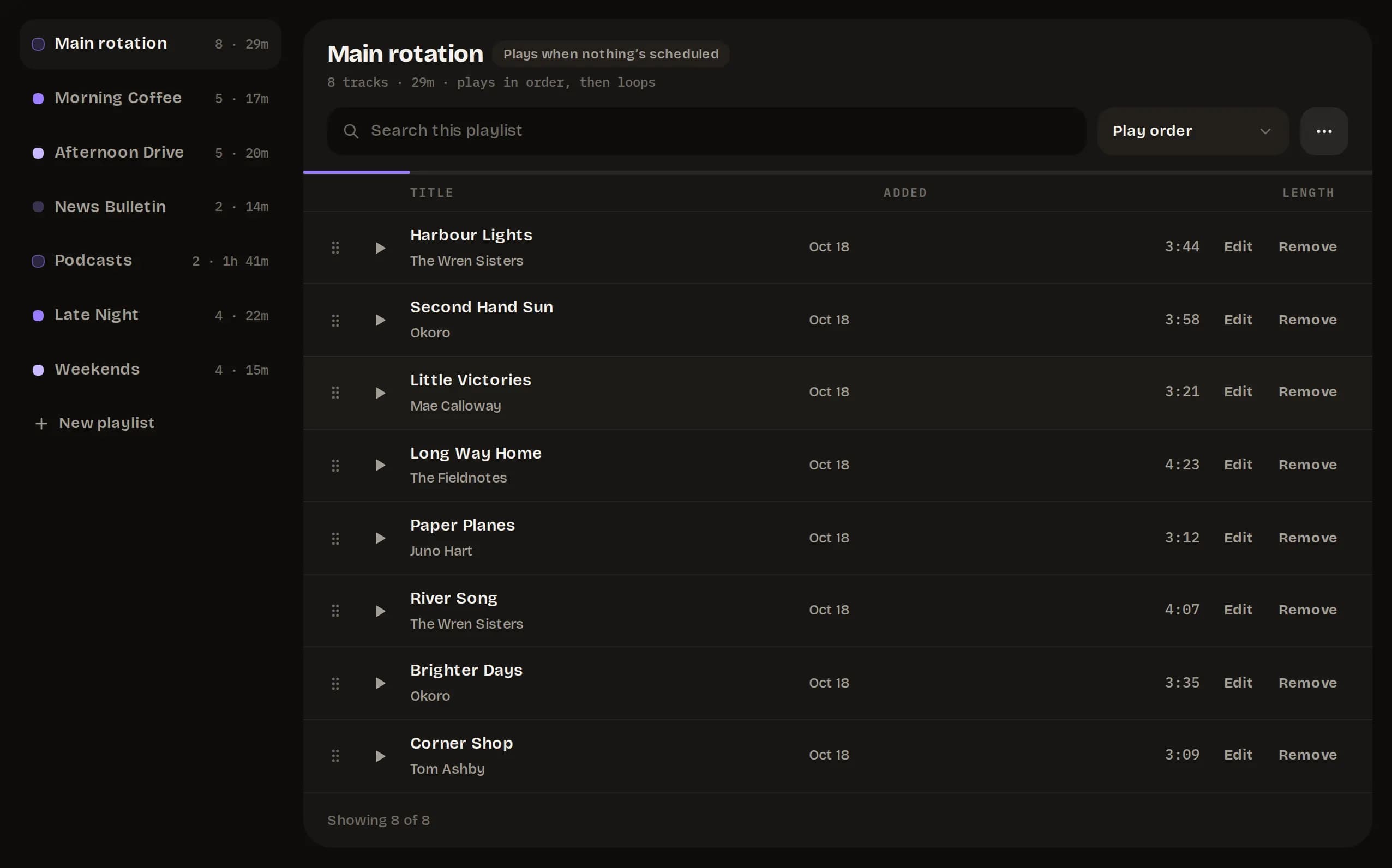The image size is (1392, 868).
Task: Open the three-dots more options menu
Action: pyautogui.click(x=1324, y=131)
